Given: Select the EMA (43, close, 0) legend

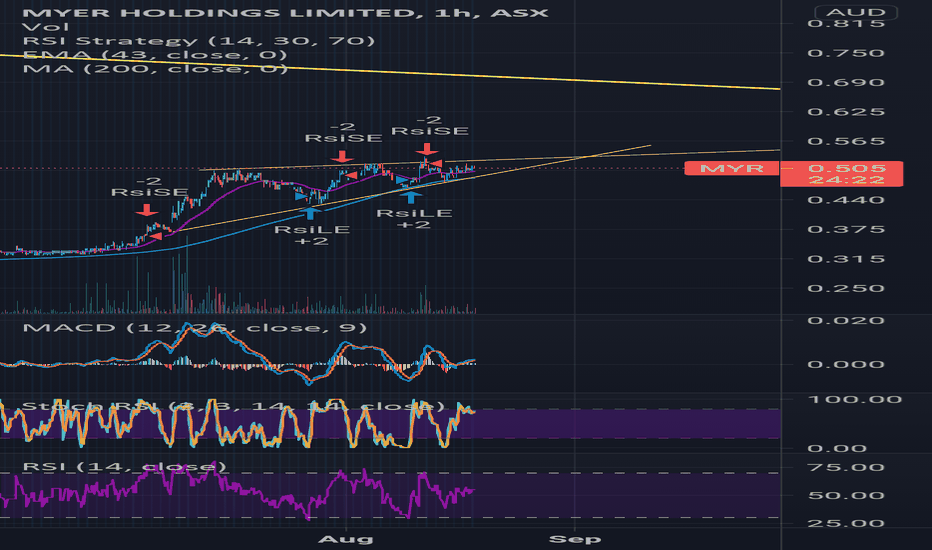Looking at the screenshot, I should coord(155,55).
